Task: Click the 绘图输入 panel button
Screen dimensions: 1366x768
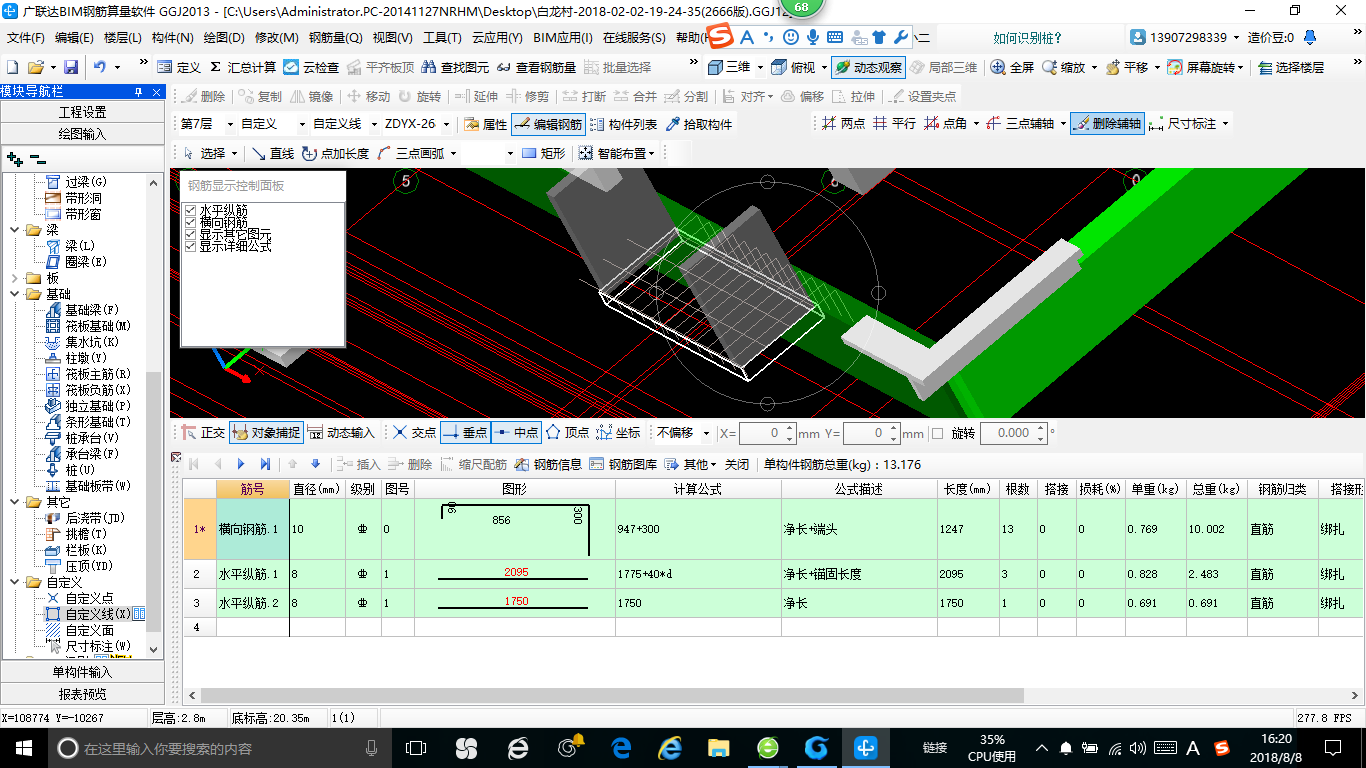Action: [x=82, y=133]
